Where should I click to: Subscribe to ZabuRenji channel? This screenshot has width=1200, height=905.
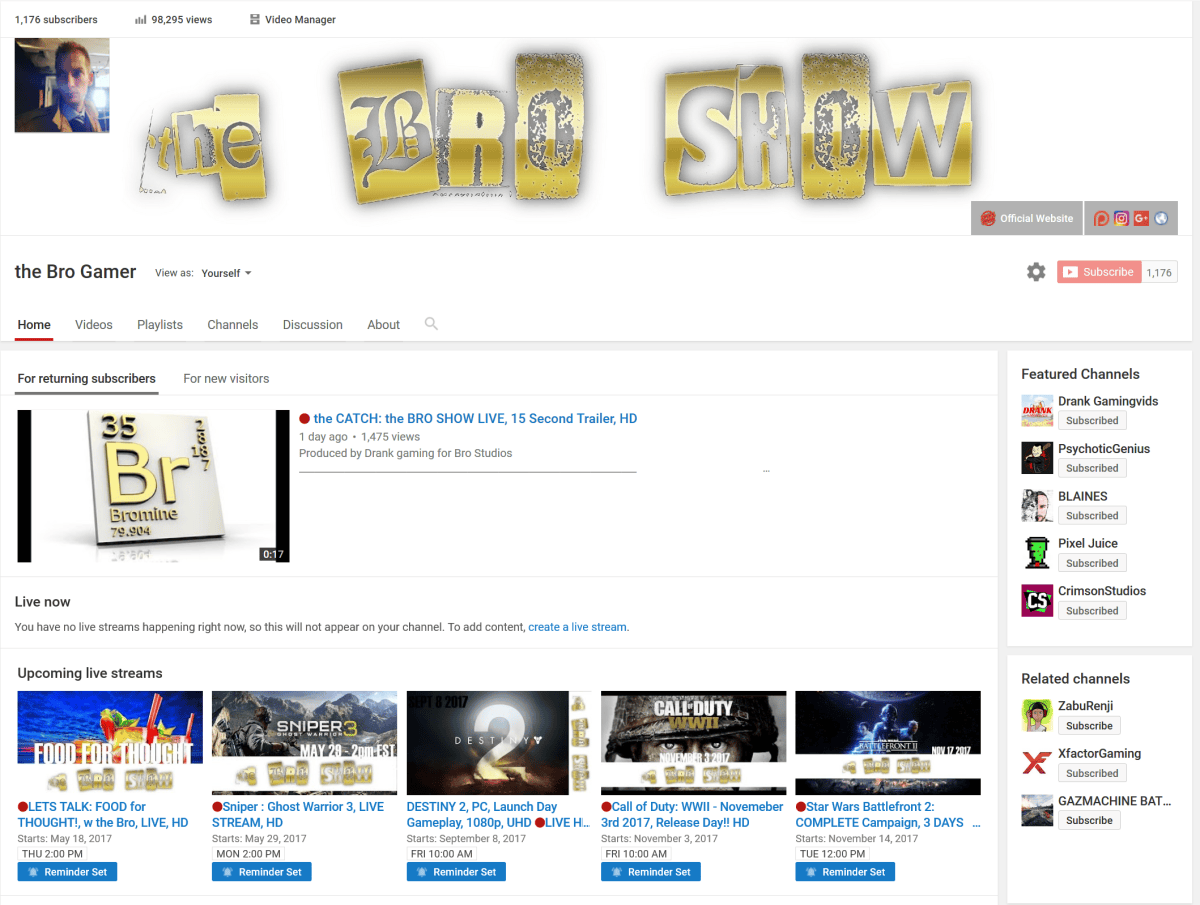click(1089, 726)
